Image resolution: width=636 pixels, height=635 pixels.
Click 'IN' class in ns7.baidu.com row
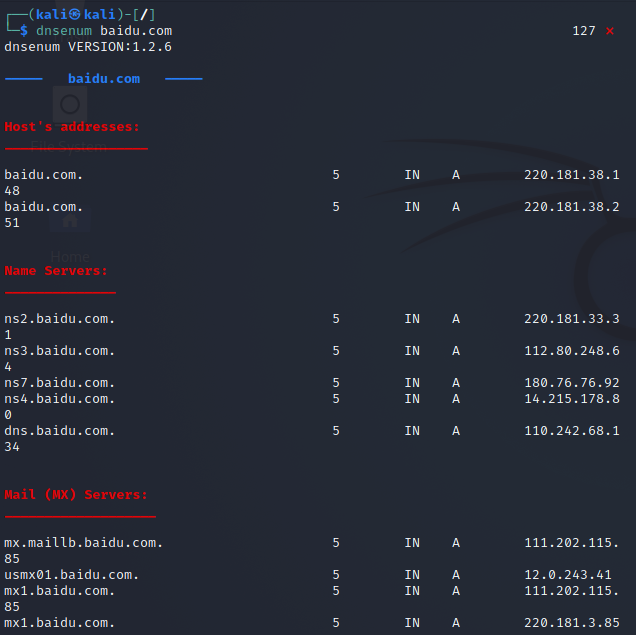tap(412, 383)
